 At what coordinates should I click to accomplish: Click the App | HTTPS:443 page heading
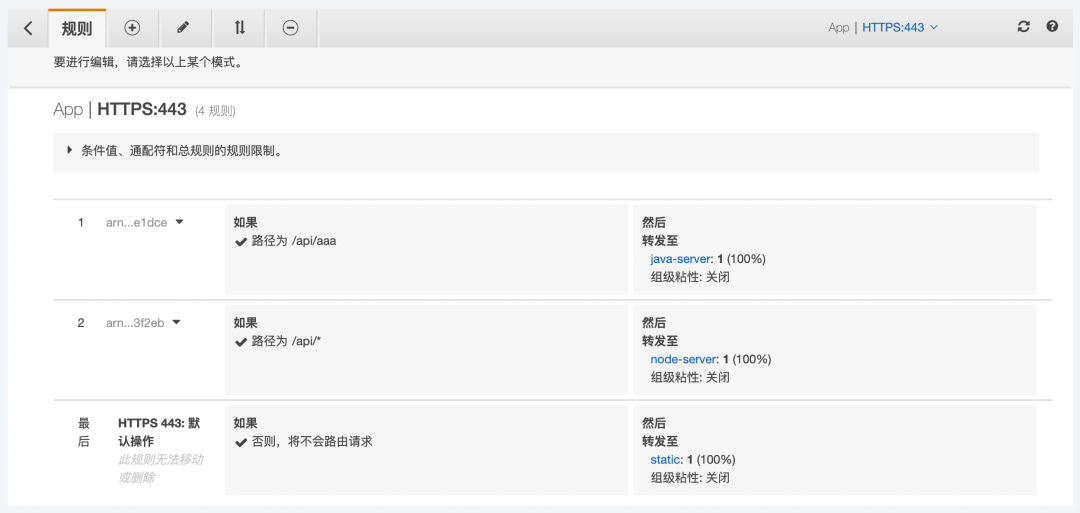click(120, 109)
